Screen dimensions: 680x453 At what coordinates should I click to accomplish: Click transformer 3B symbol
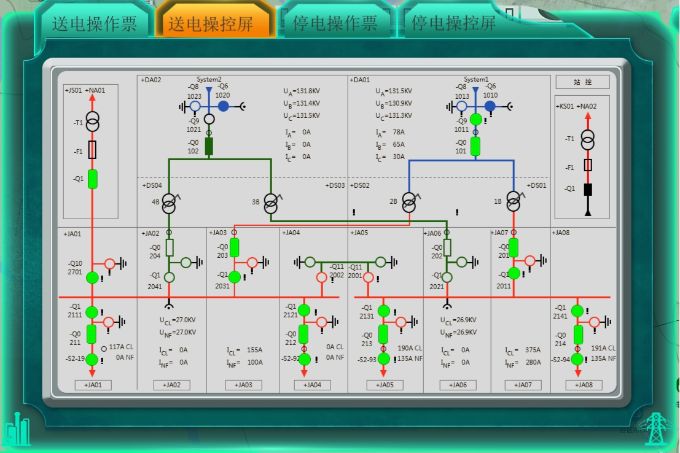click(x=269, y=203)
